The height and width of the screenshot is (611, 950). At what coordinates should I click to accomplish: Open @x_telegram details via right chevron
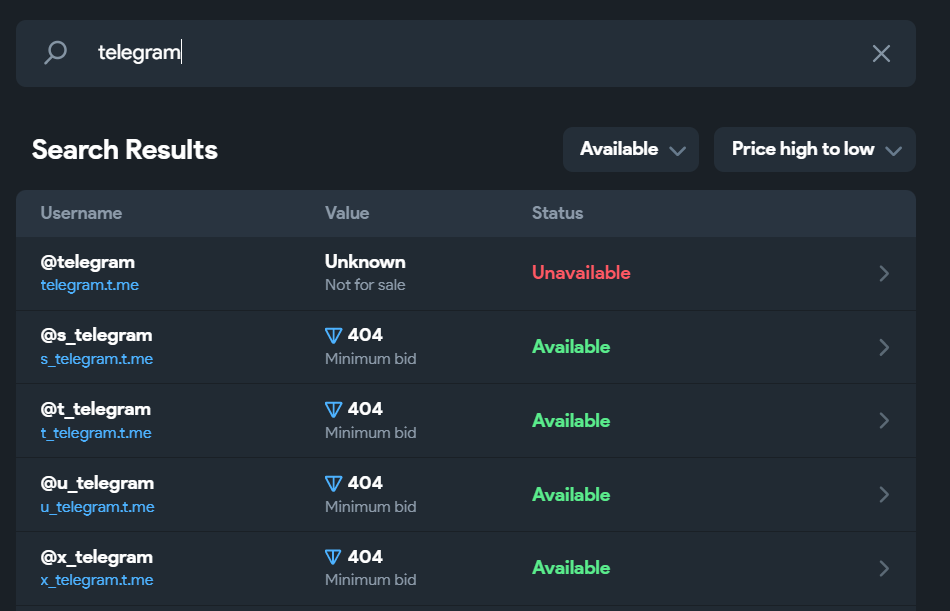click(x=883, y=569)
